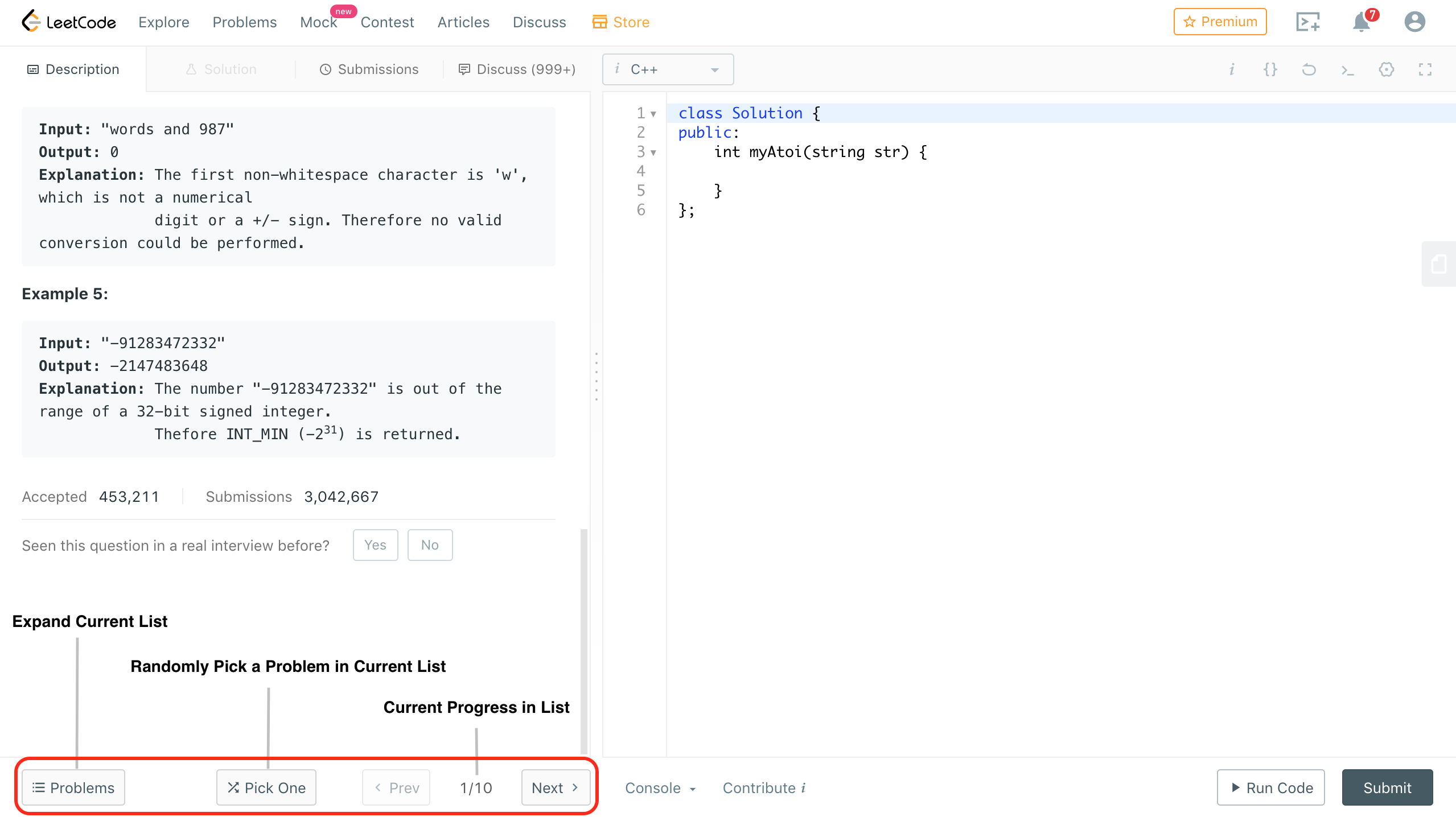Open the playground terminal icon
The width and height of the screenshot is (1456, 817).
(1308, 22)
